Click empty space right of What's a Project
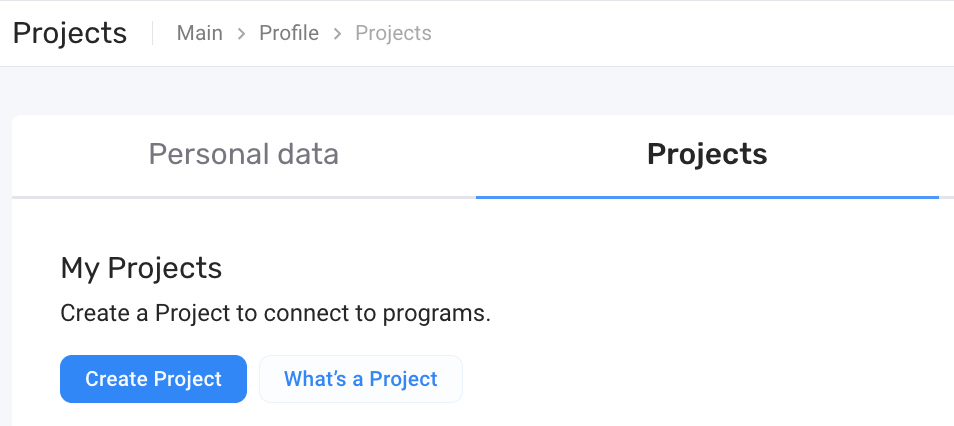 700,379
